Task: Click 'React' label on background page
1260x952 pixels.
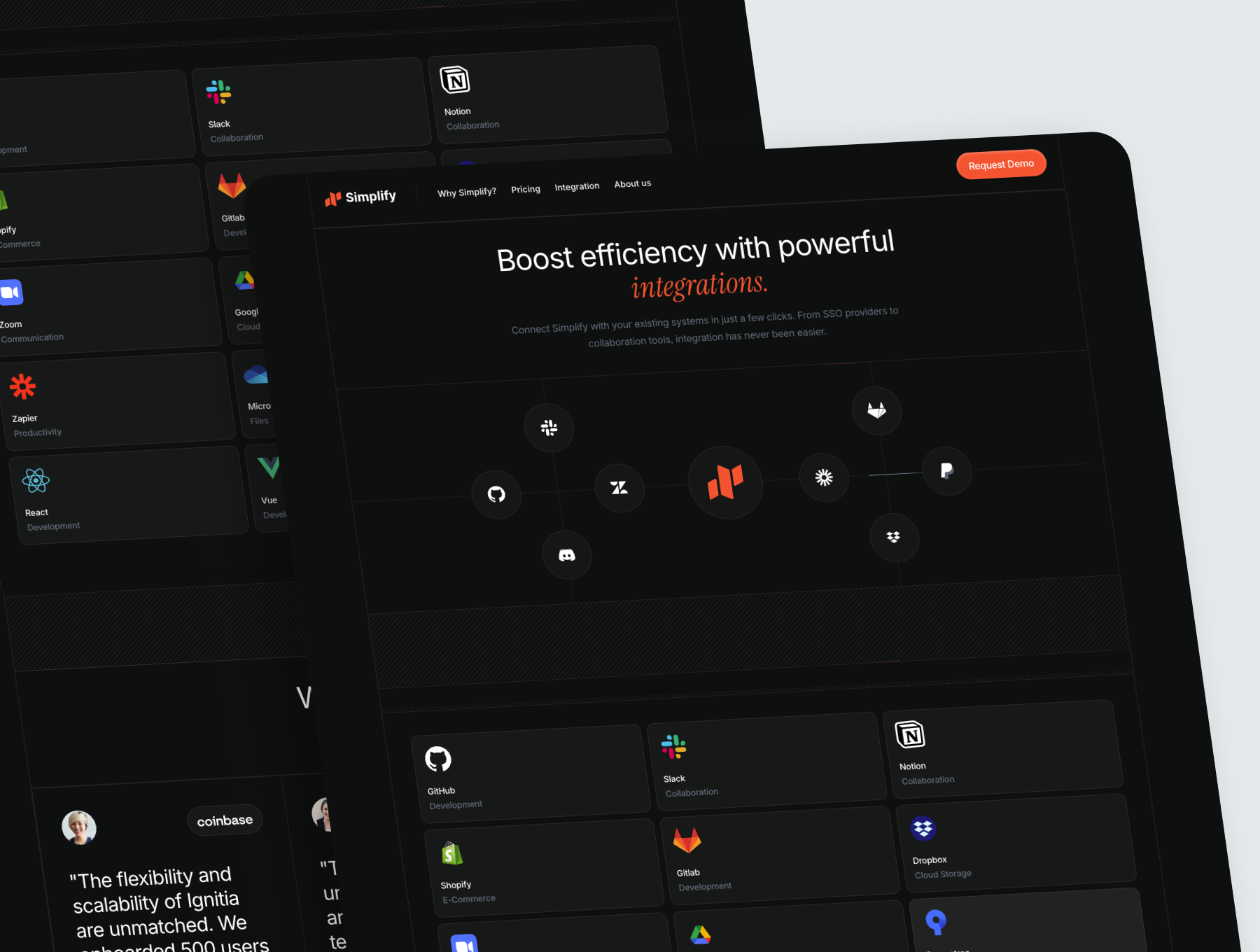Action: pyautogui.click(x=36, y=512)
